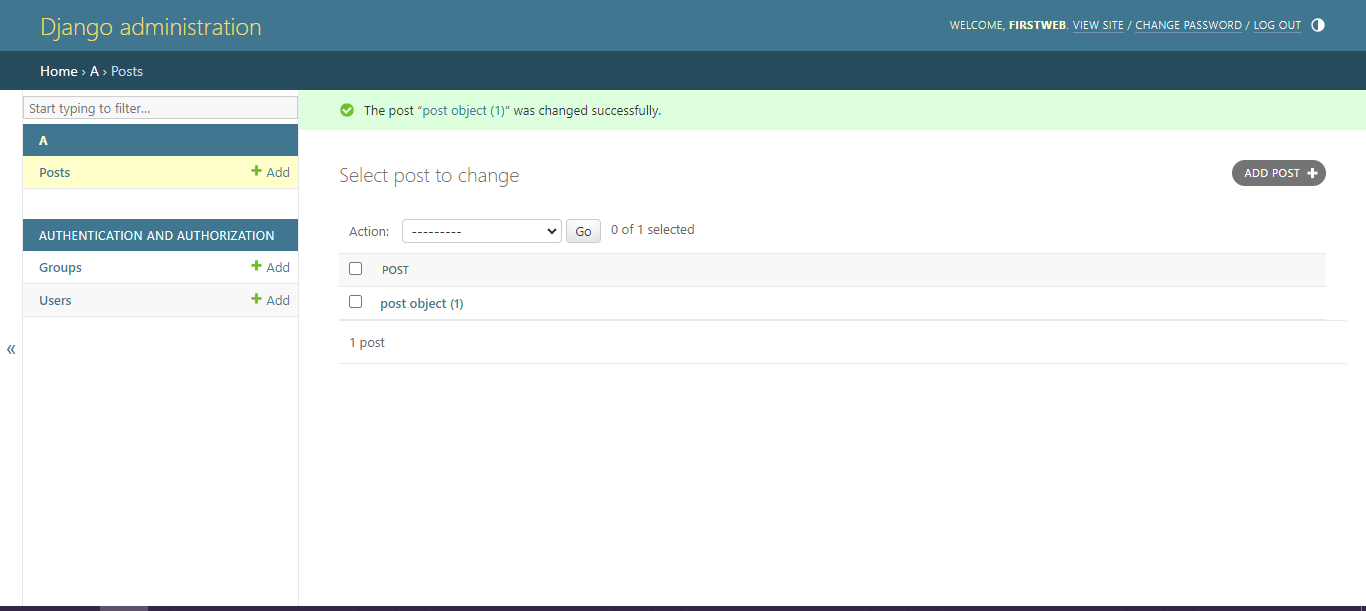1366x611 pixels.
Task: Focus the sidebar filter text field
Action: (160, 108)
